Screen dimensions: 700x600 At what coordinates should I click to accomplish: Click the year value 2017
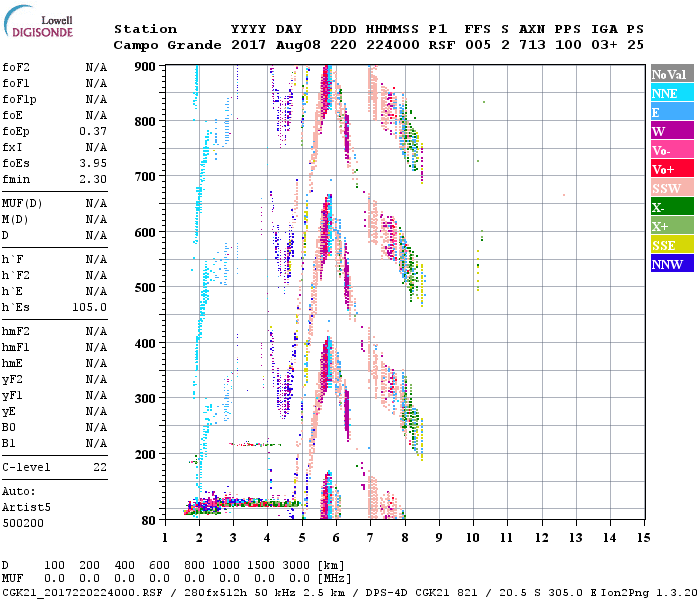[x=248, y=45]
